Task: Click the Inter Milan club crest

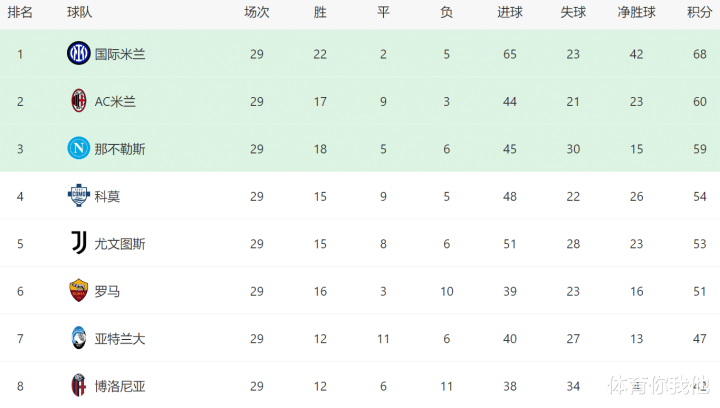Action: (x=78, y=53)
